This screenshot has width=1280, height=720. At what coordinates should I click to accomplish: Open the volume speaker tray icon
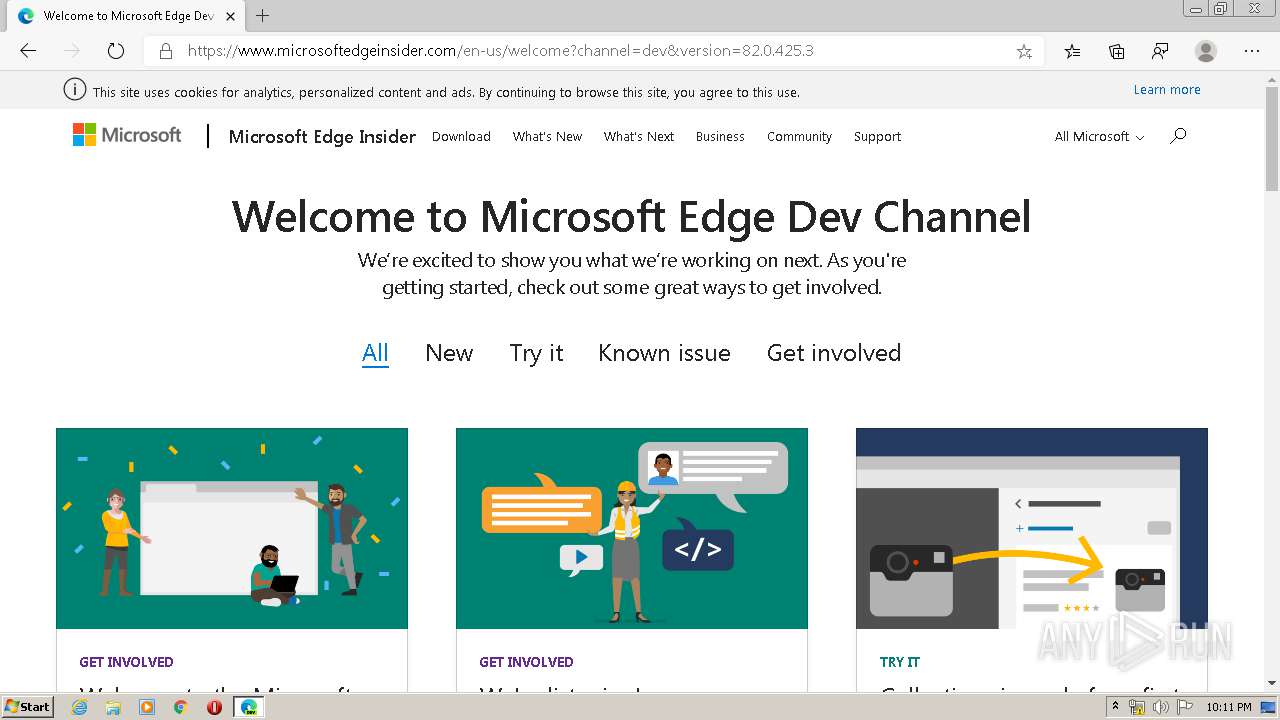(x=1160, y=707)
